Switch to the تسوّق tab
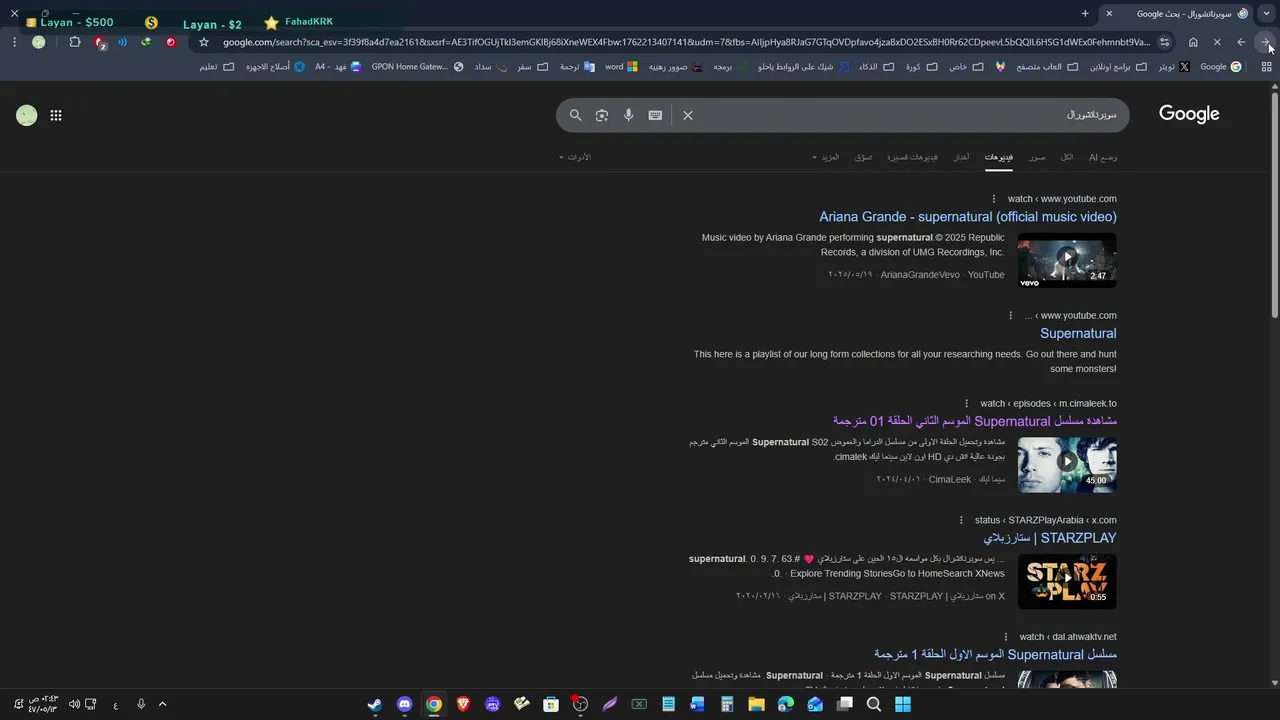This screenshot has width=1280, height=720. pos(864,157)
